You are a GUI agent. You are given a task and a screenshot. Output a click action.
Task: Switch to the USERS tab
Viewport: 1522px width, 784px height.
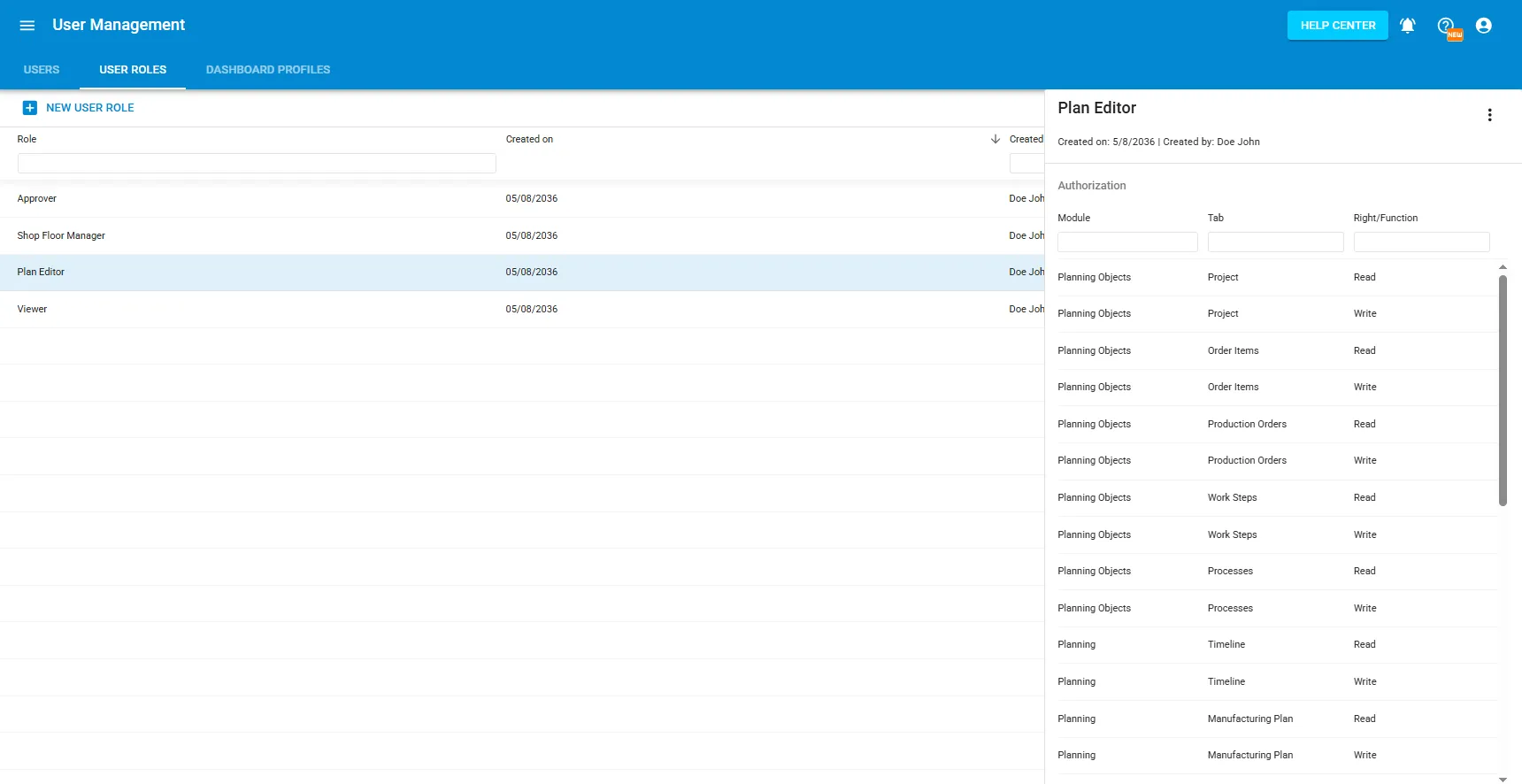click(x=42, y=70)
